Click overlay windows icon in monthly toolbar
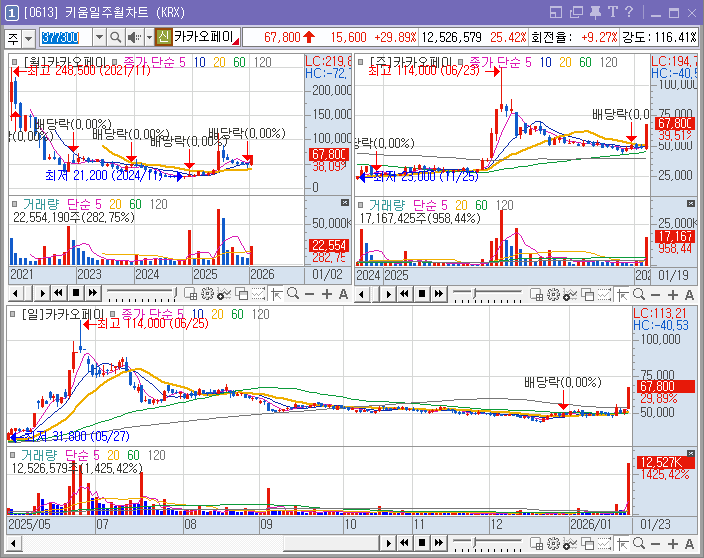The height and width of the screenshot is (558, 704). pyautogui.click(x=242, y=294)
